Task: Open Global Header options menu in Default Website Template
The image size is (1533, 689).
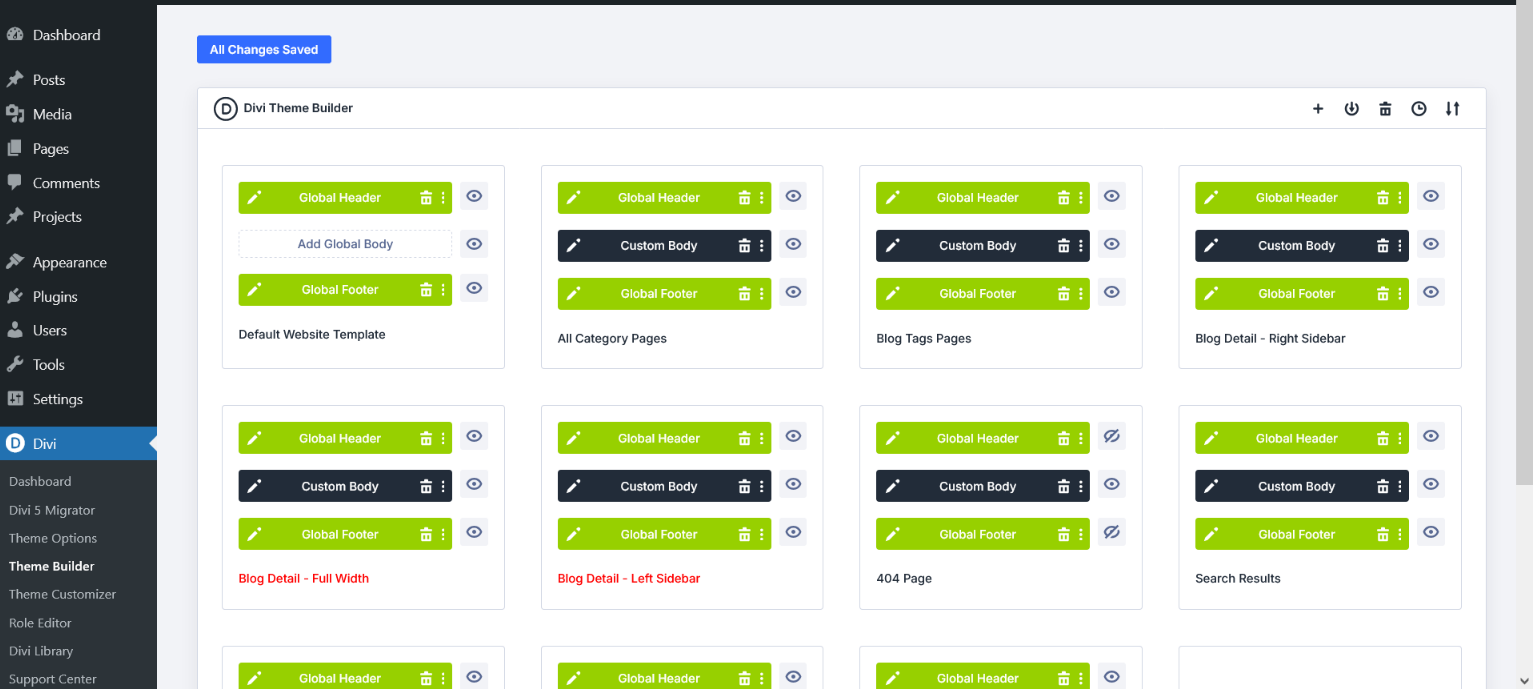Action: tap(443, 198)
